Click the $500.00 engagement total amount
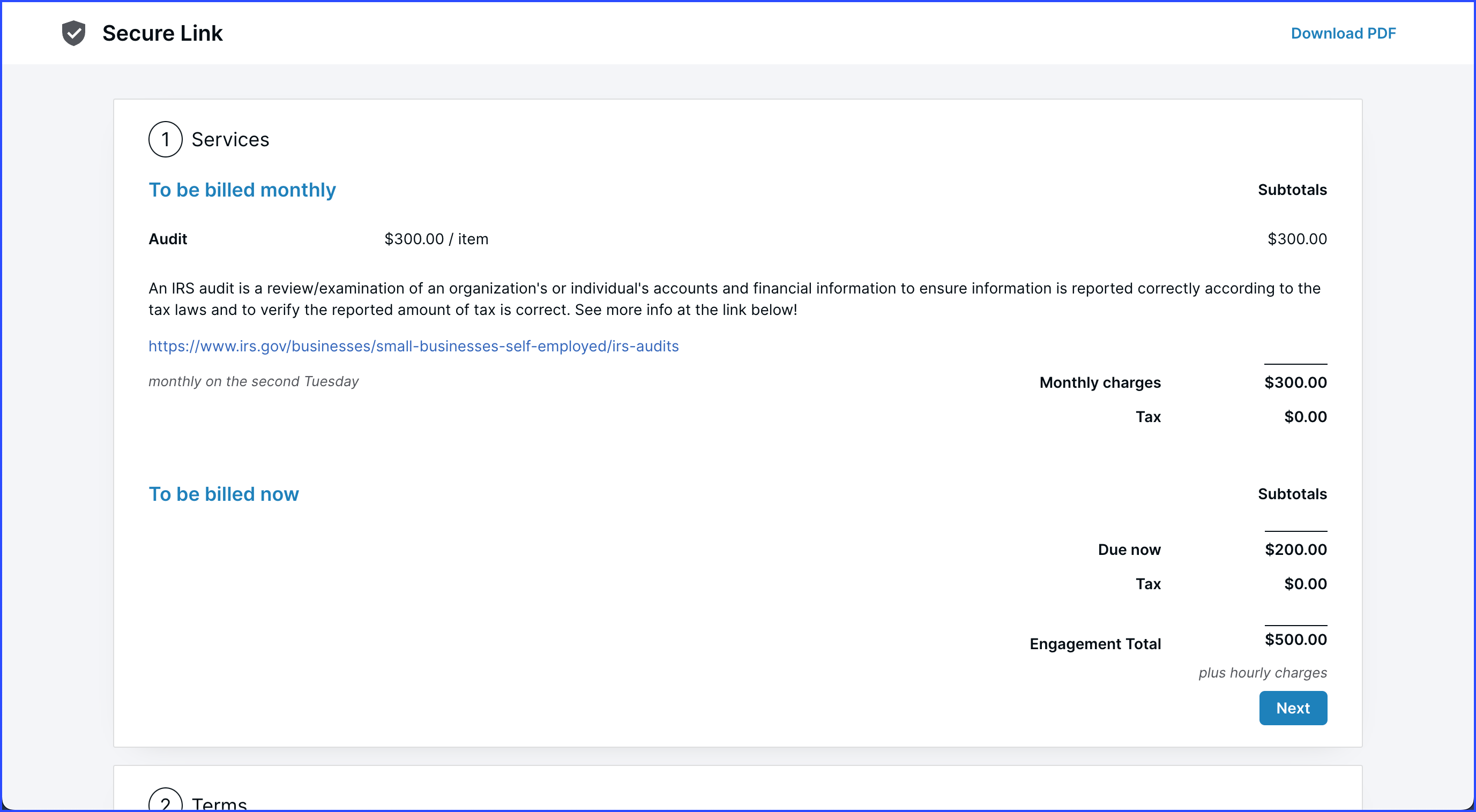 point(1295,640)
